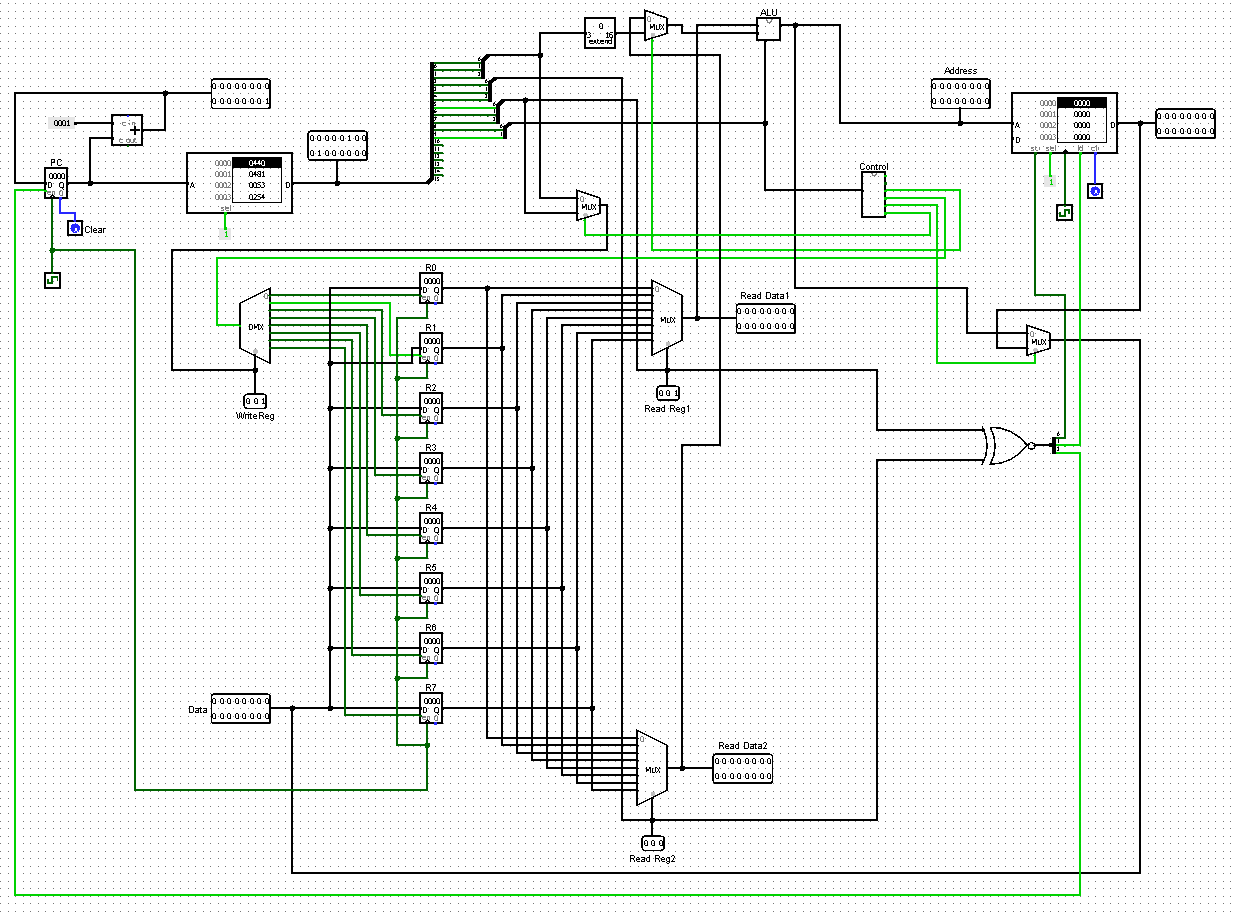Image resolution: width=1234 pixels, height=913 pixels.
Task: Select the PC register component
Action: (x=56, y=184)
